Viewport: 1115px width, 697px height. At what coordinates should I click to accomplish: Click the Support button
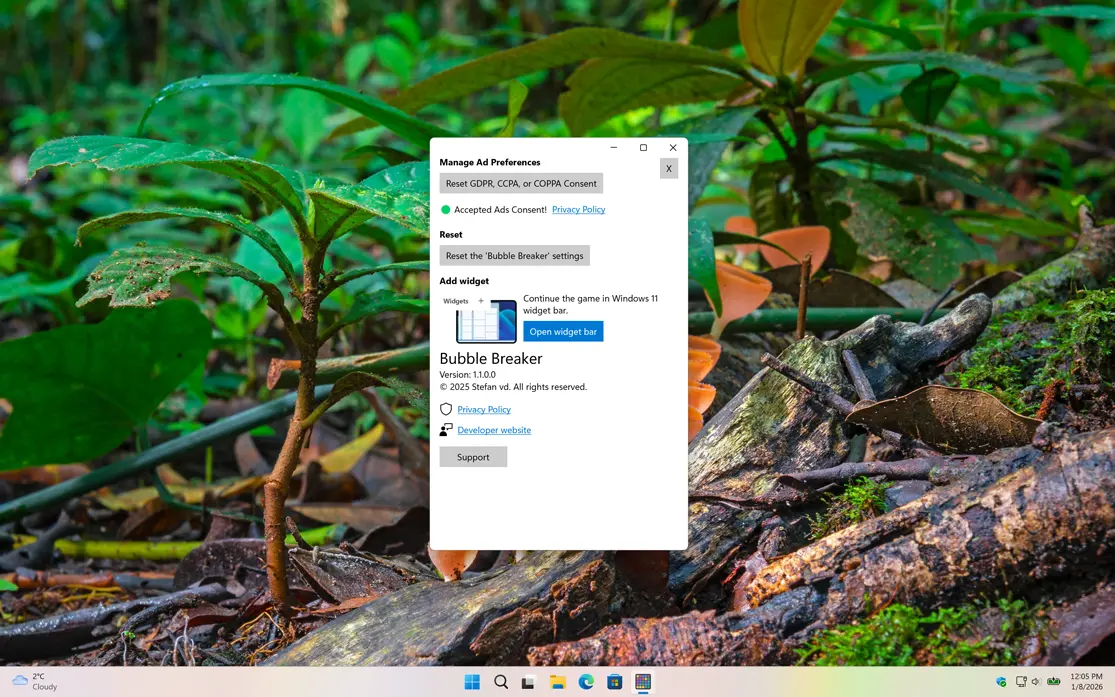[473, 457]
